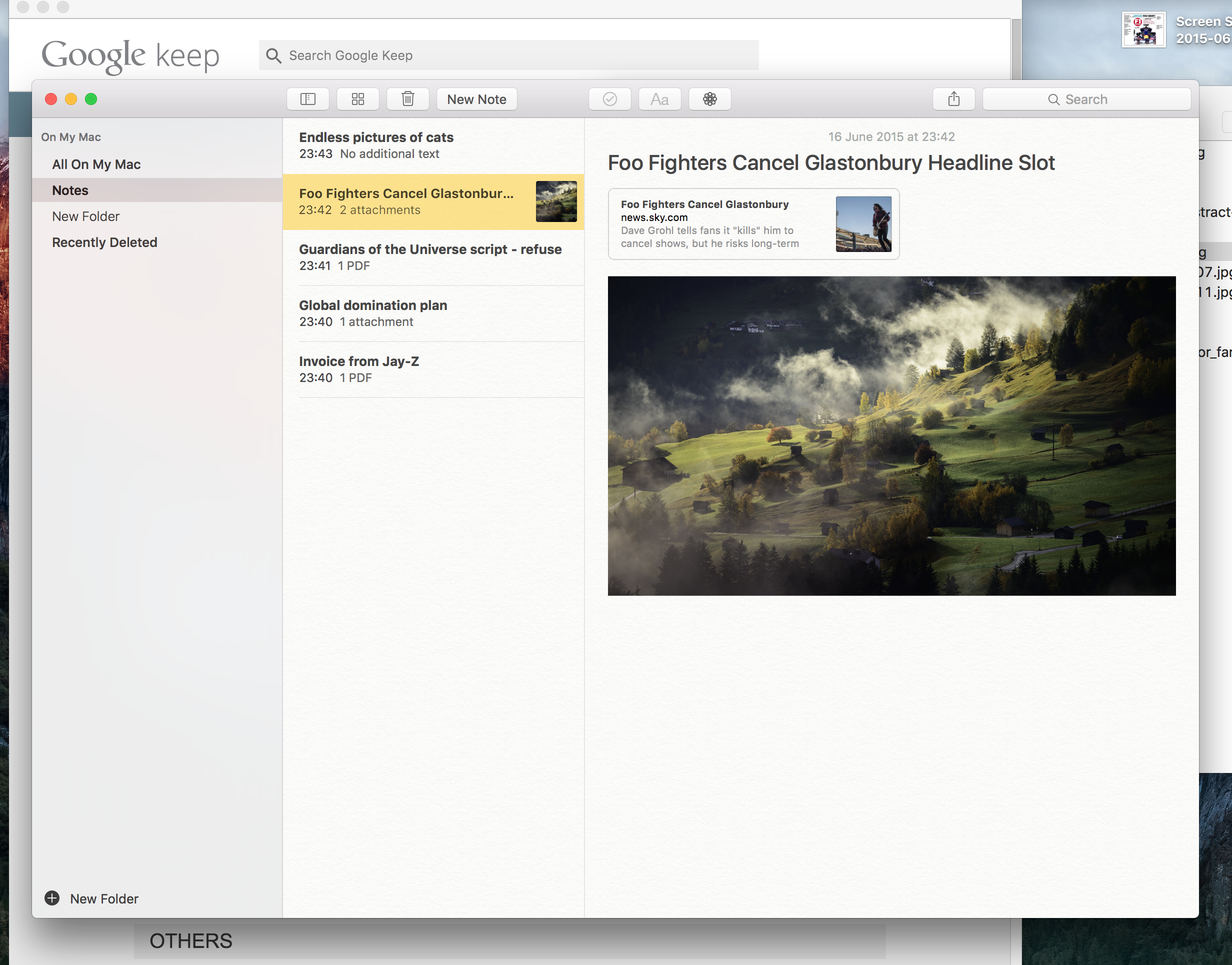Open the Global domination plan note
This screenshot has height=965, width=1232.
(x=433, y=313)
